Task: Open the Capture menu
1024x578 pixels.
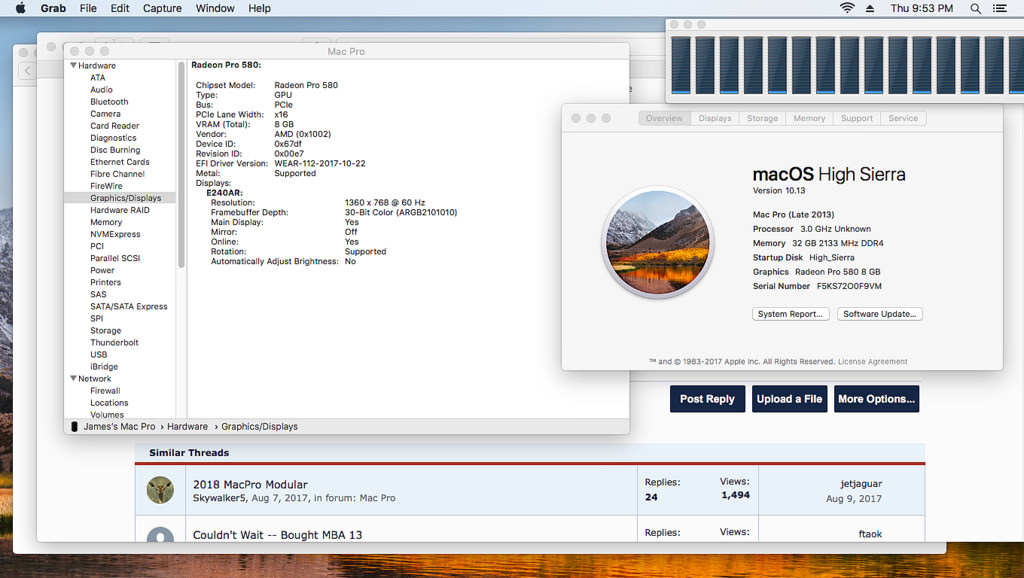Action: point(162,8)
